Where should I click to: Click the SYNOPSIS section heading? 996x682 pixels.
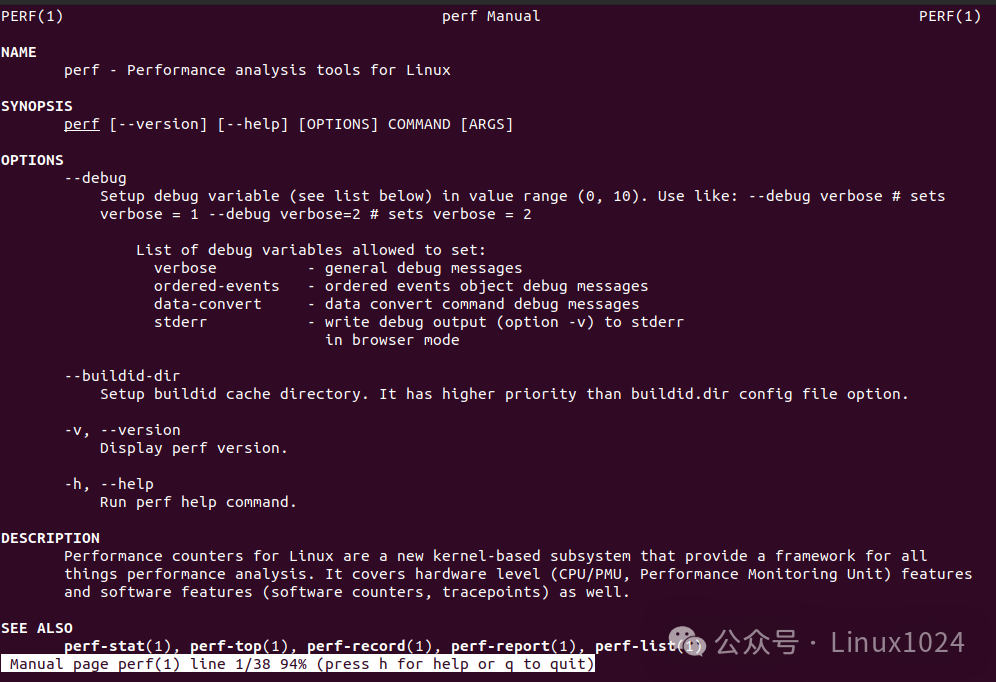(x=37, y=106)
